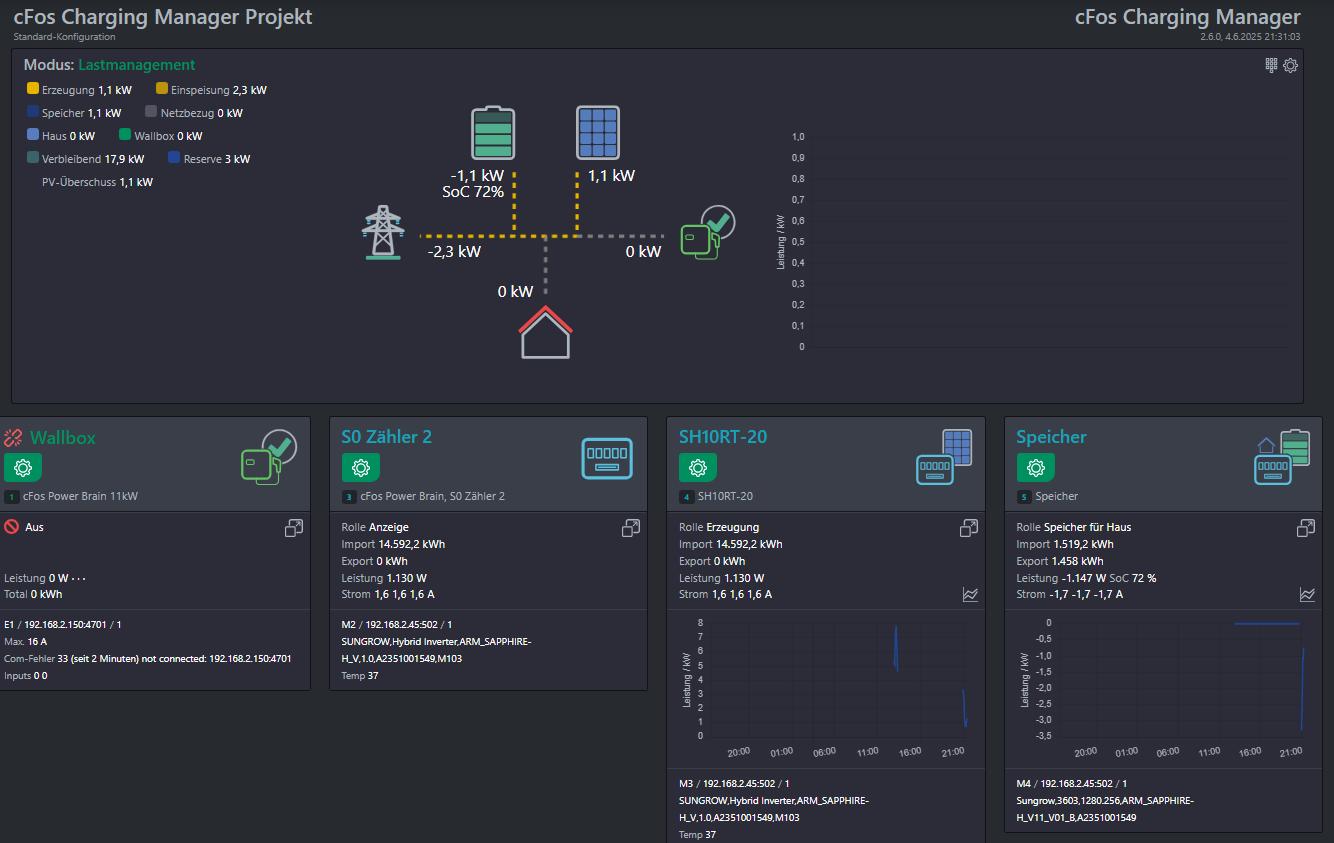The width and height of the screenshot is (1334, 843).
Task: Click the Standard-Konfiguration subtitle
Action: (64, 37)
